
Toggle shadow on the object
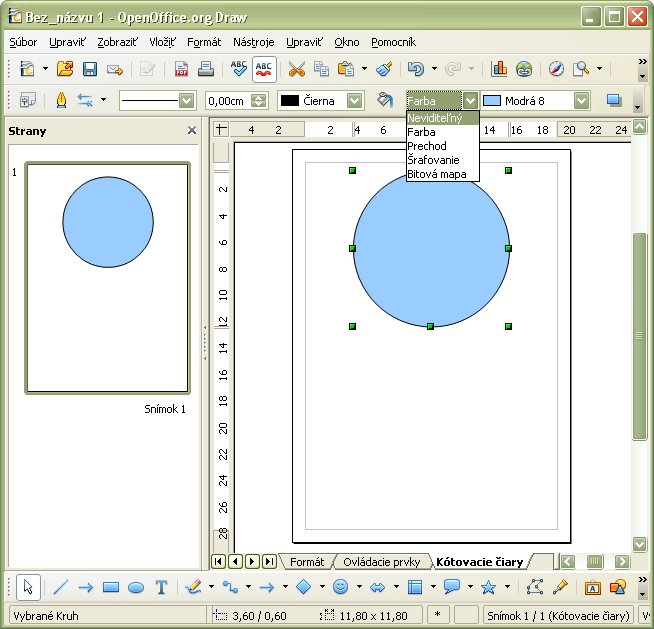click(614, 101)
